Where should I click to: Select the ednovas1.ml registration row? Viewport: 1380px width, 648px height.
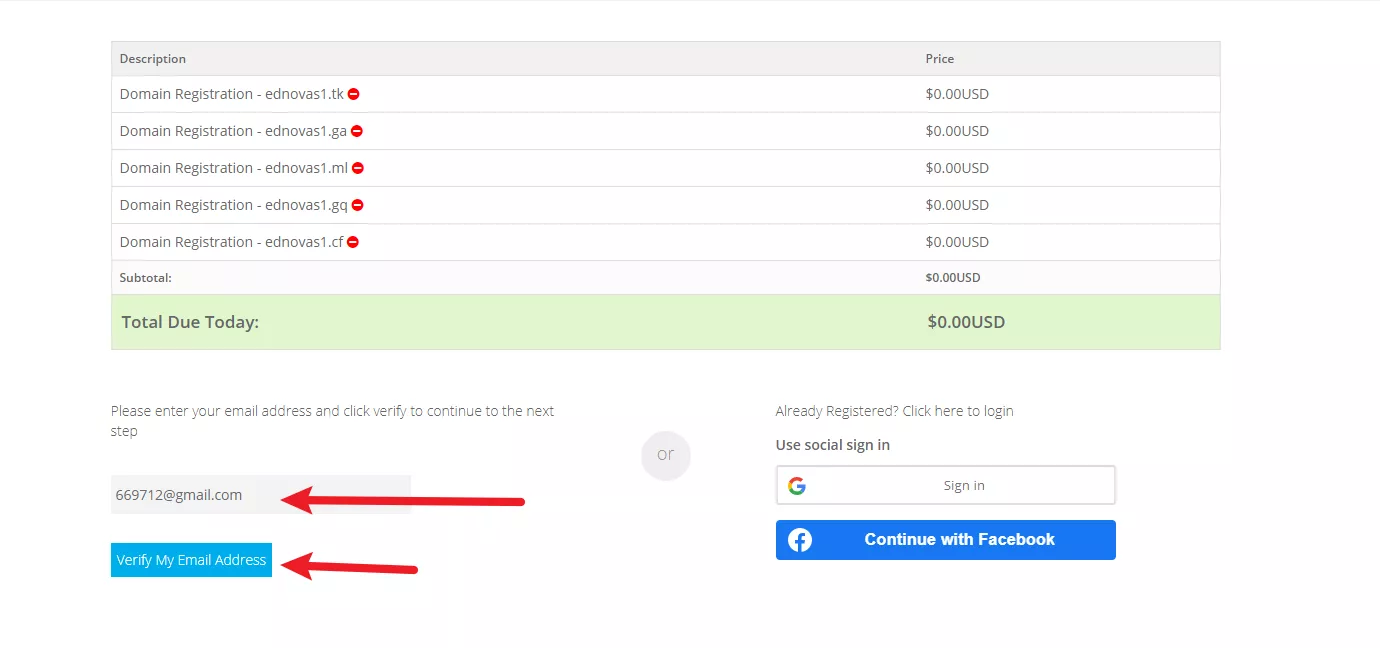click(x=665, y=168)
